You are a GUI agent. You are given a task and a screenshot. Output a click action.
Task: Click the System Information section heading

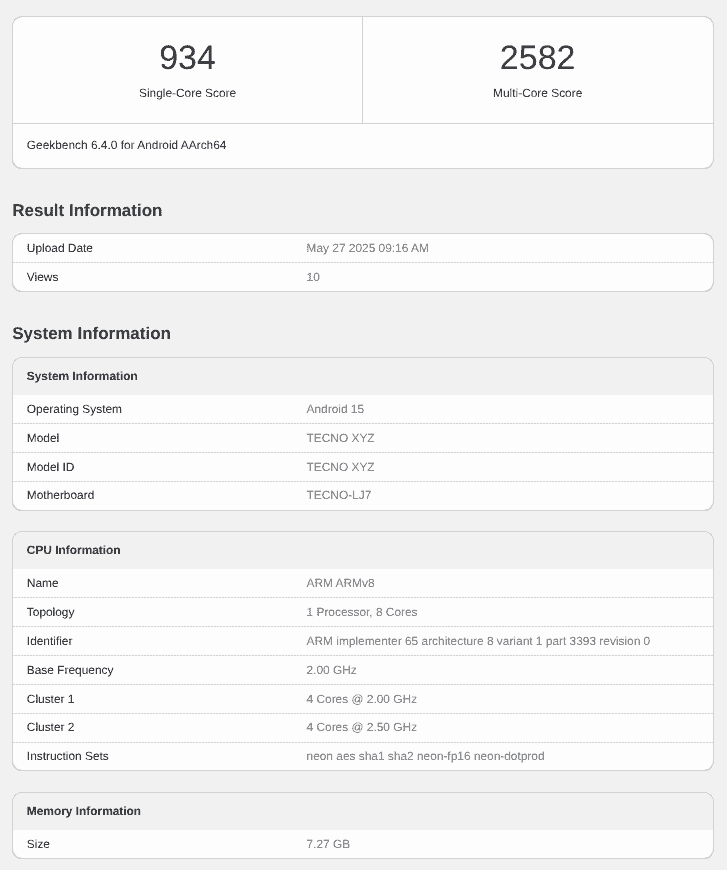(x=91, y=333)
